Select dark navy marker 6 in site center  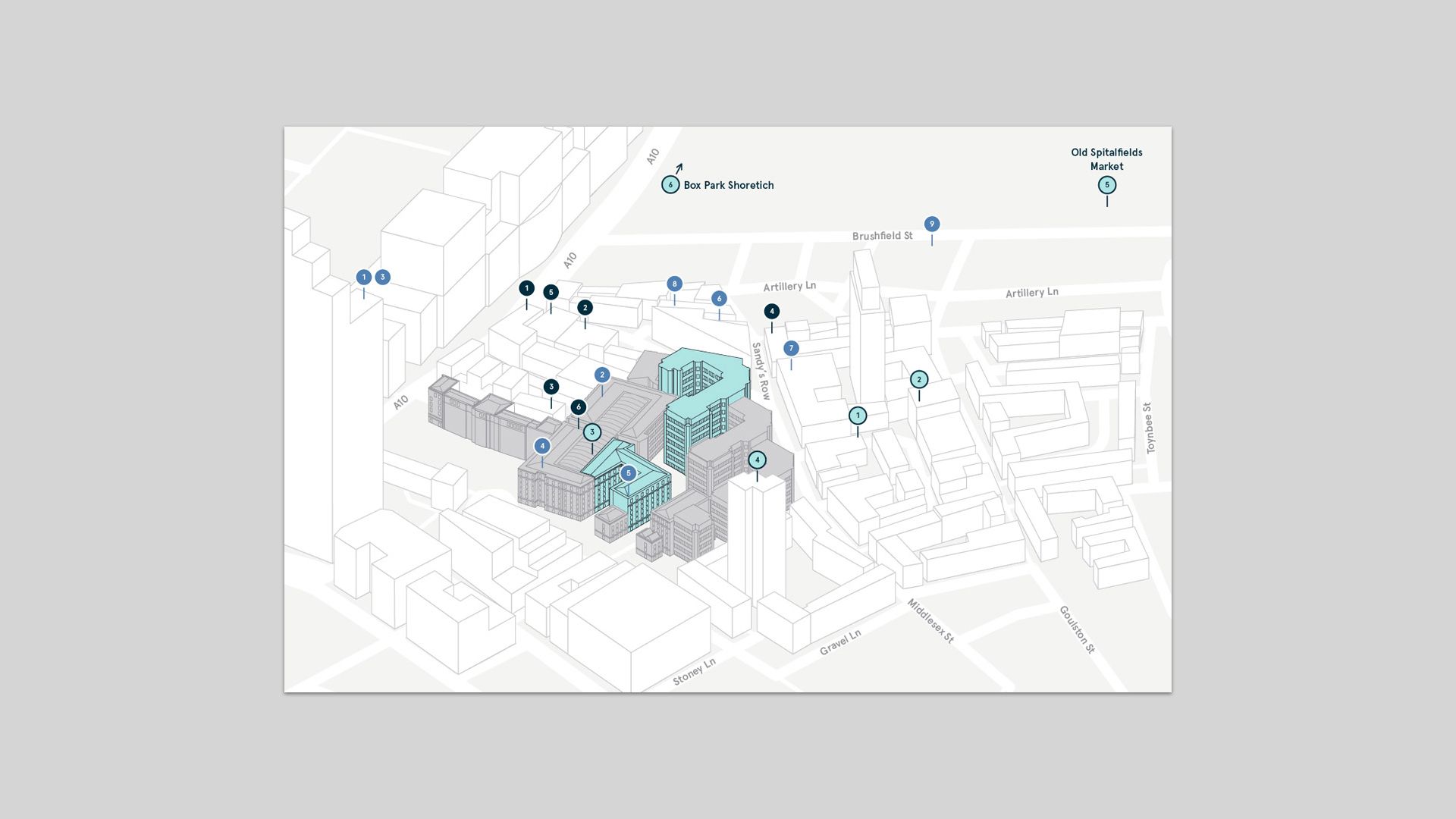click(578, 406)
